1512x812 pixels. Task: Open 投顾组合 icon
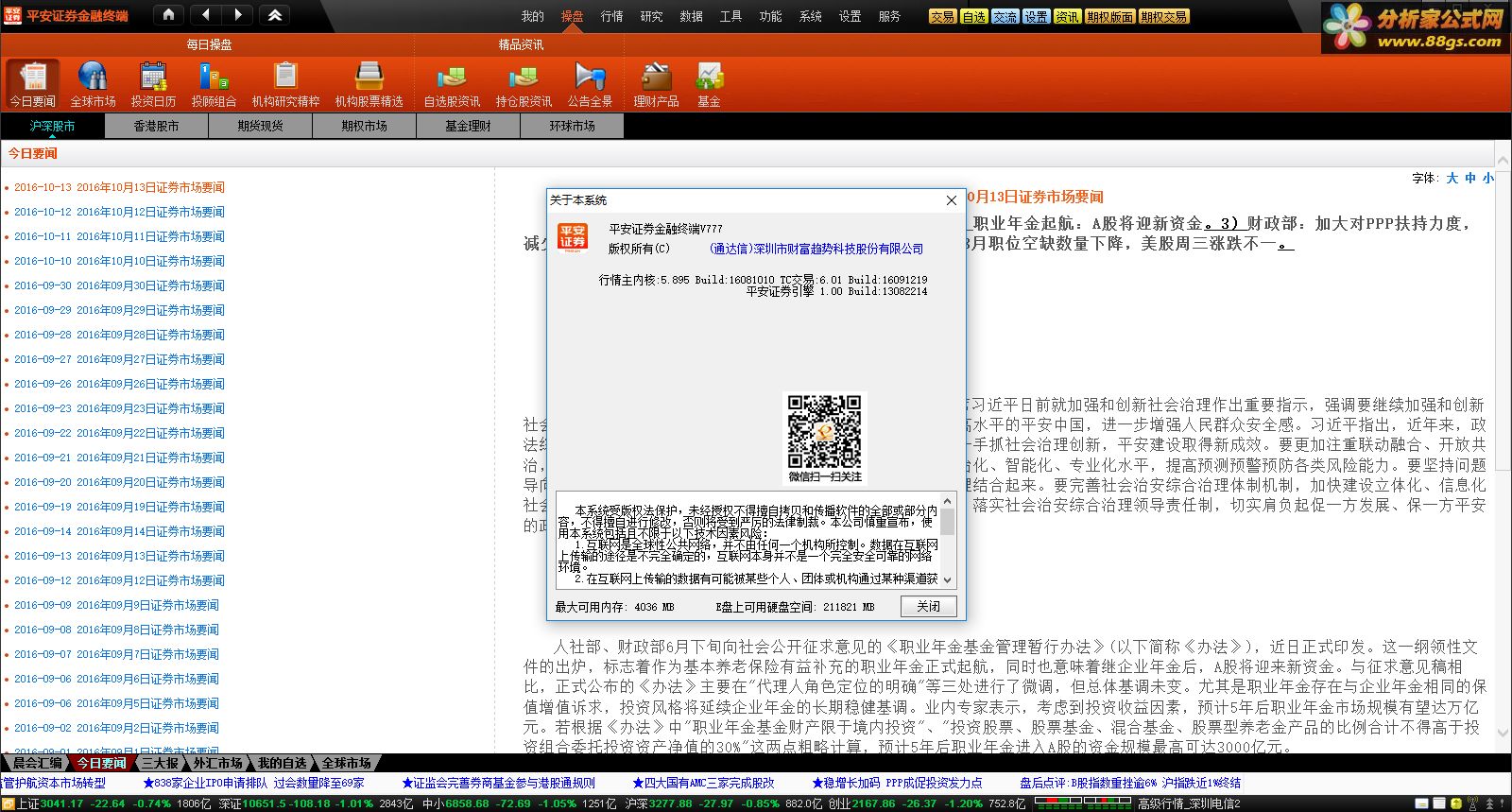click(x=214, y=84)
